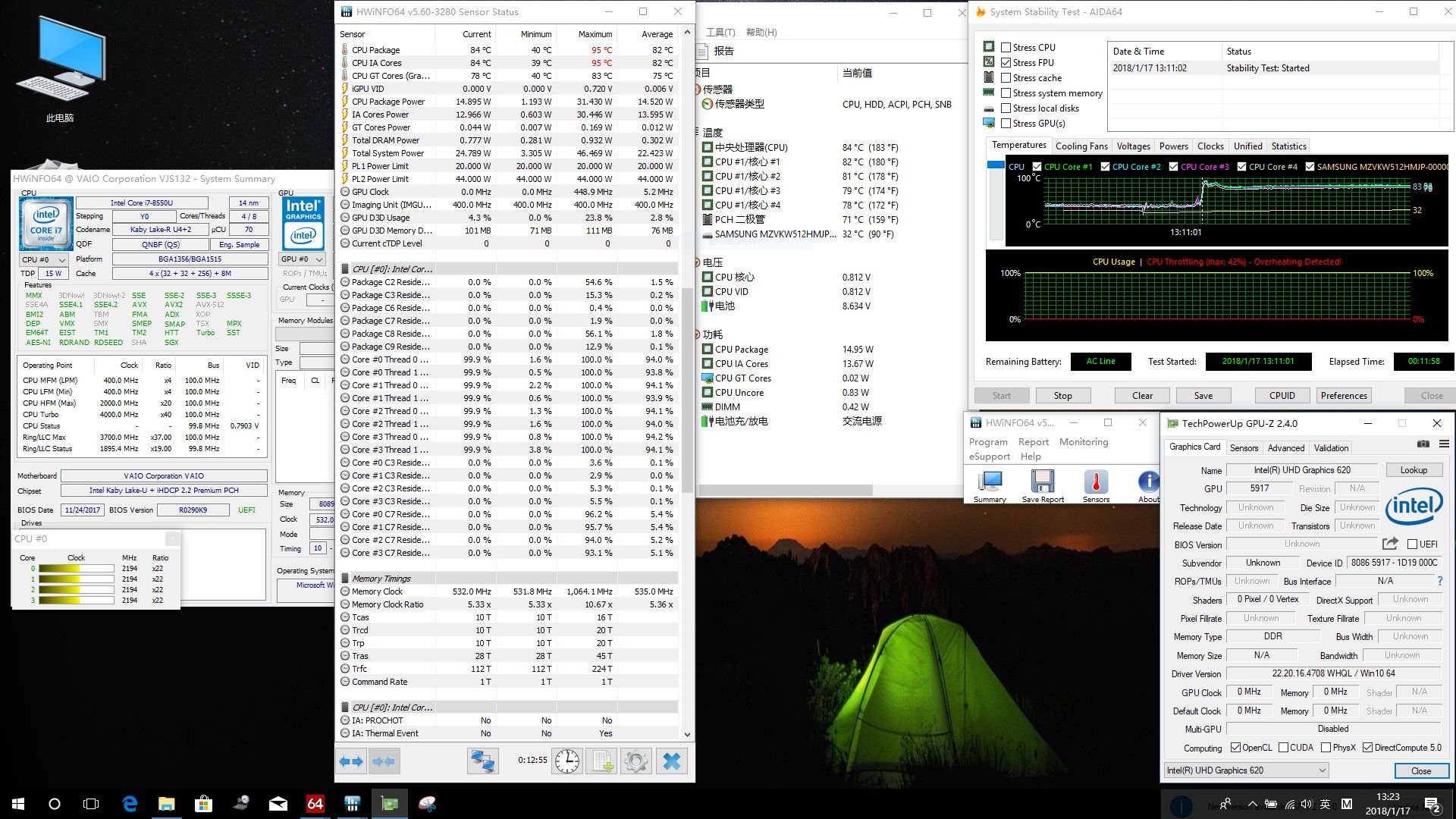This screenshot has height=819, width=1456.
Task: Enable the Stress cache checkbox
Action: [1006, 77]
